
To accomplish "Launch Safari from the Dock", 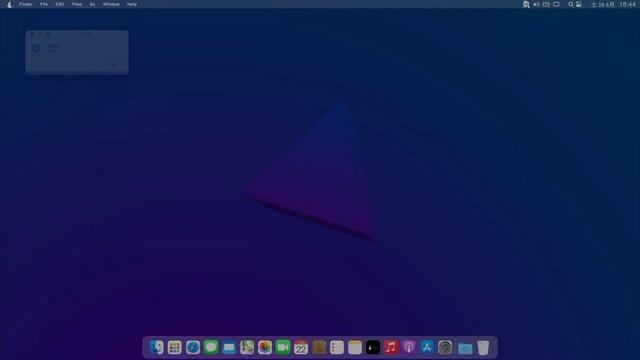I will coord(193,347).
